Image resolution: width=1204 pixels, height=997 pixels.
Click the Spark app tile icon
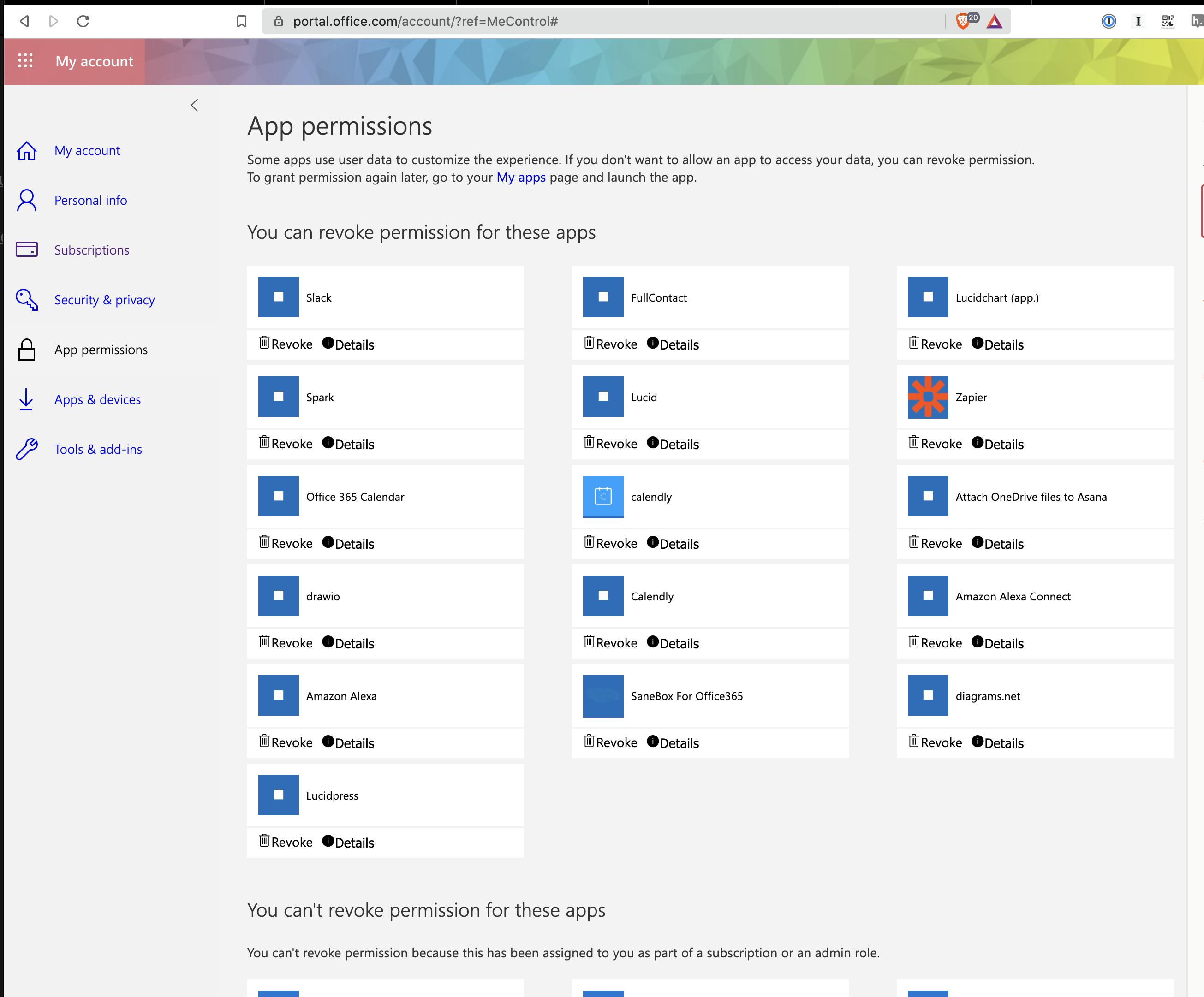coord(278,397)
